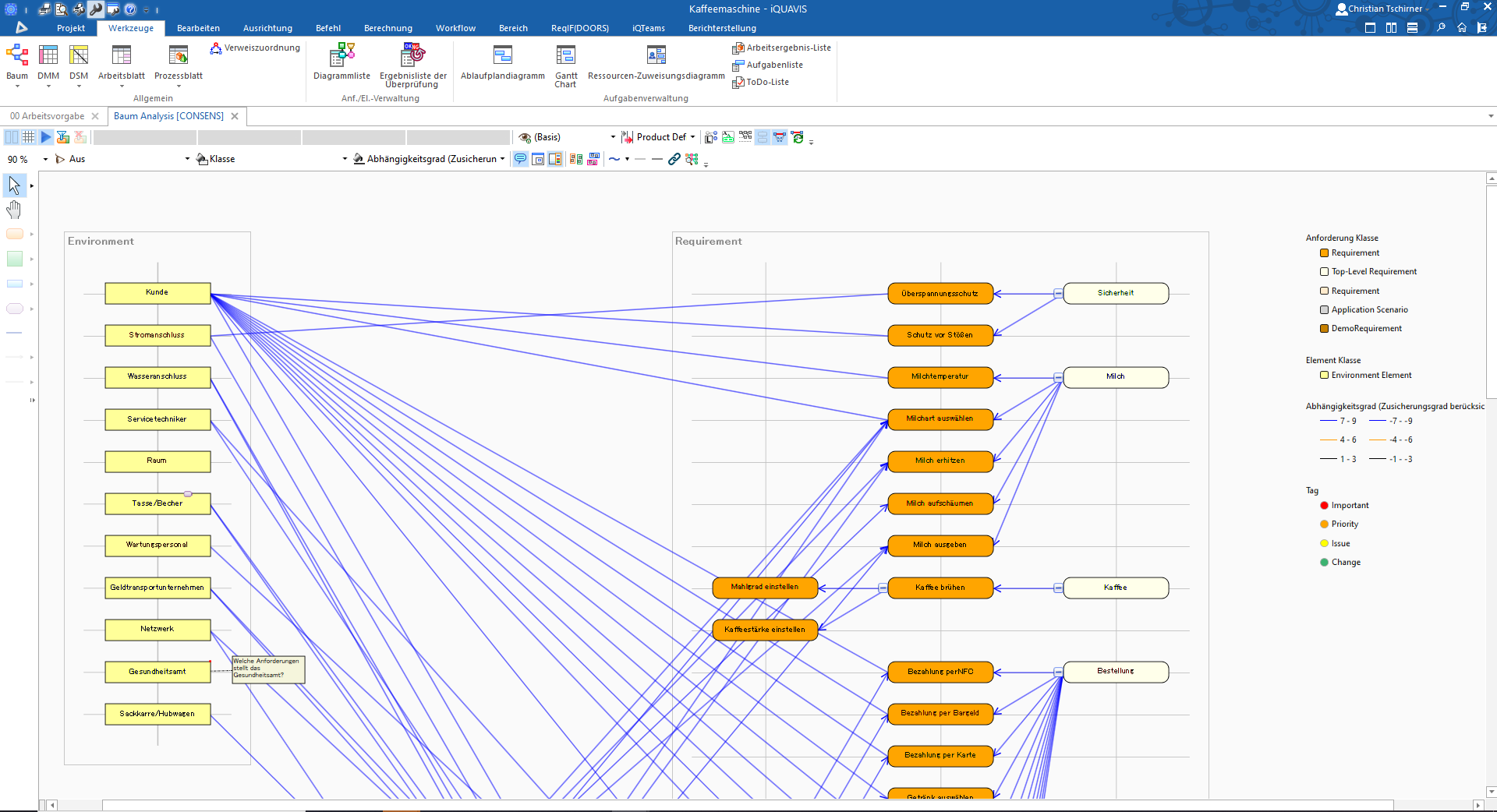
Task: Click the chain link icon in toolbar
Action: 674,159
